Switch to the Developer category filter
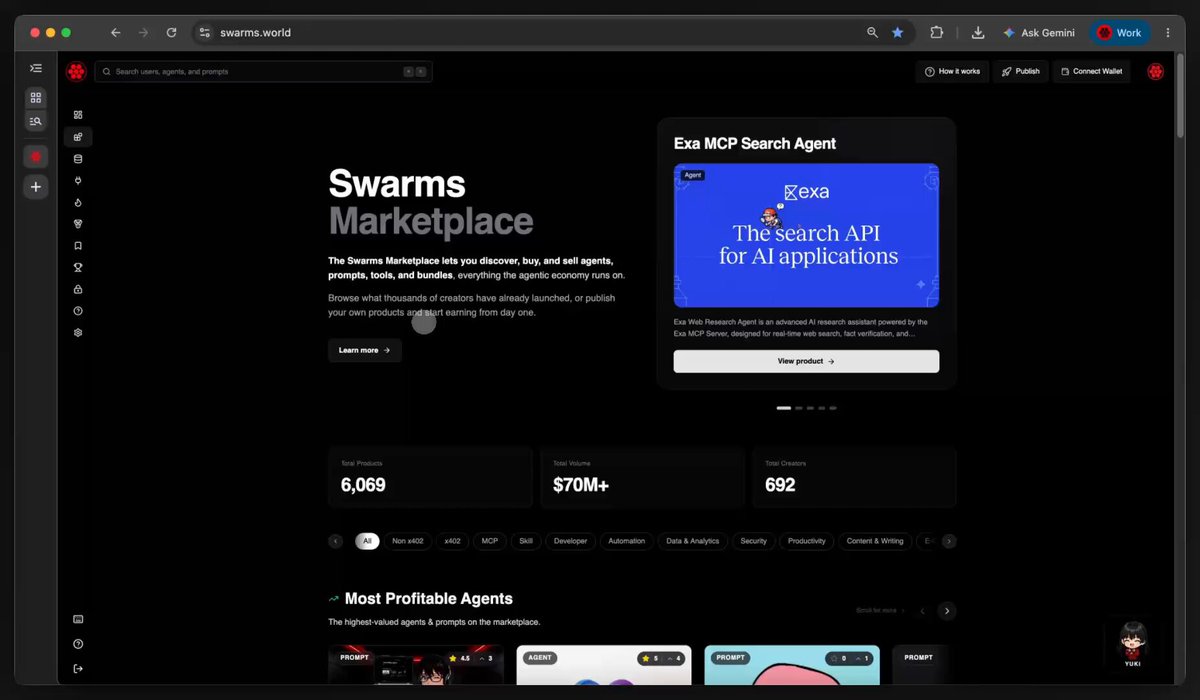Viewport: 1200px width, 700px height. (570, 541)
